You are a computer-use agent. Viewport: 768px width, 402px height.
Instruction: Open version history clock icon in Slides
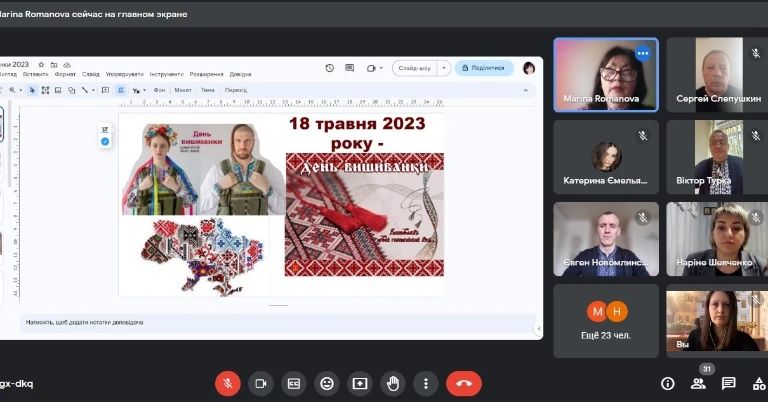pyautogui.click(x=330, y=68)
